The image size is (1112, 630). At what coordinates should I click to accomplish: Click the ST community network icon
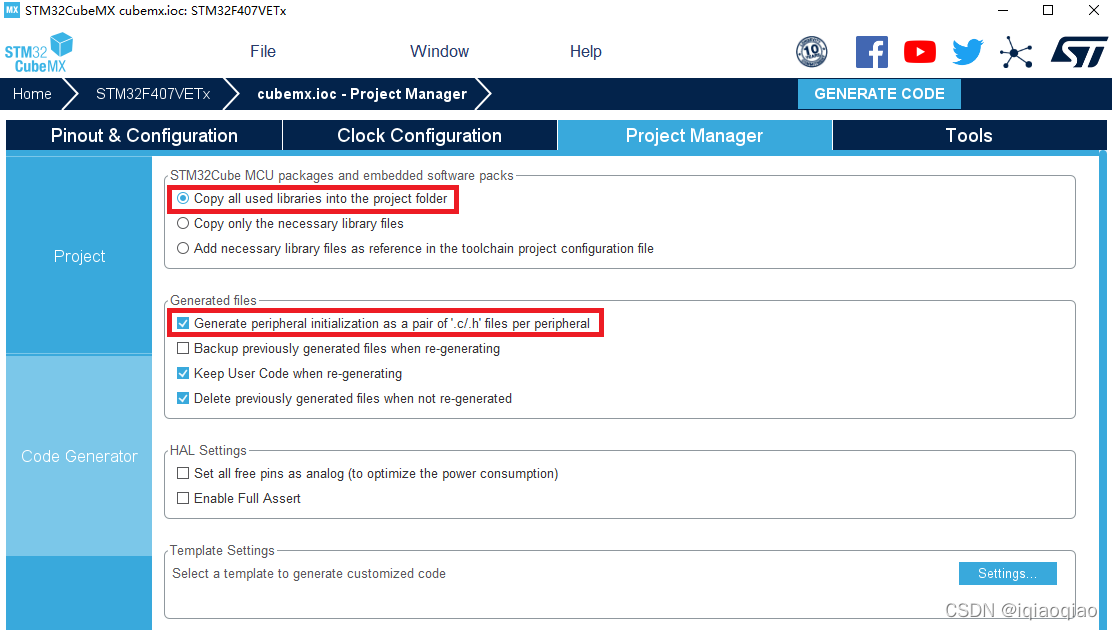pos(1016,52)
